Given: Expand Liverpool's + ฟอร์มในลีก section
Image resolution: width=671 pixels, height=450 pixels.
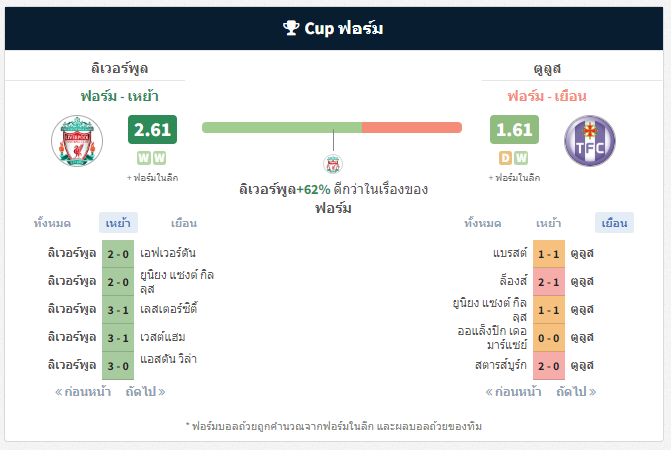Looking at the screenshot, I should (152, 178).
